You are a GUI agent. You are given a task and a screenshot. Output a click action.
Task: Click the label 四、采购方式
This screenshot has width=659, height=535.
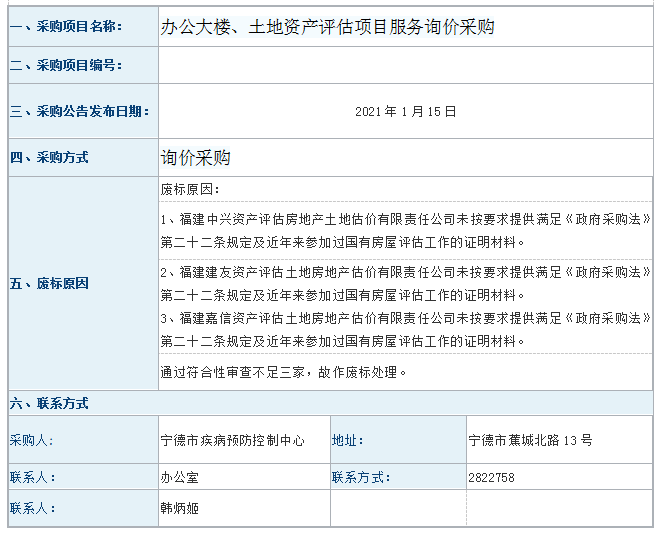tap(49, 158)
